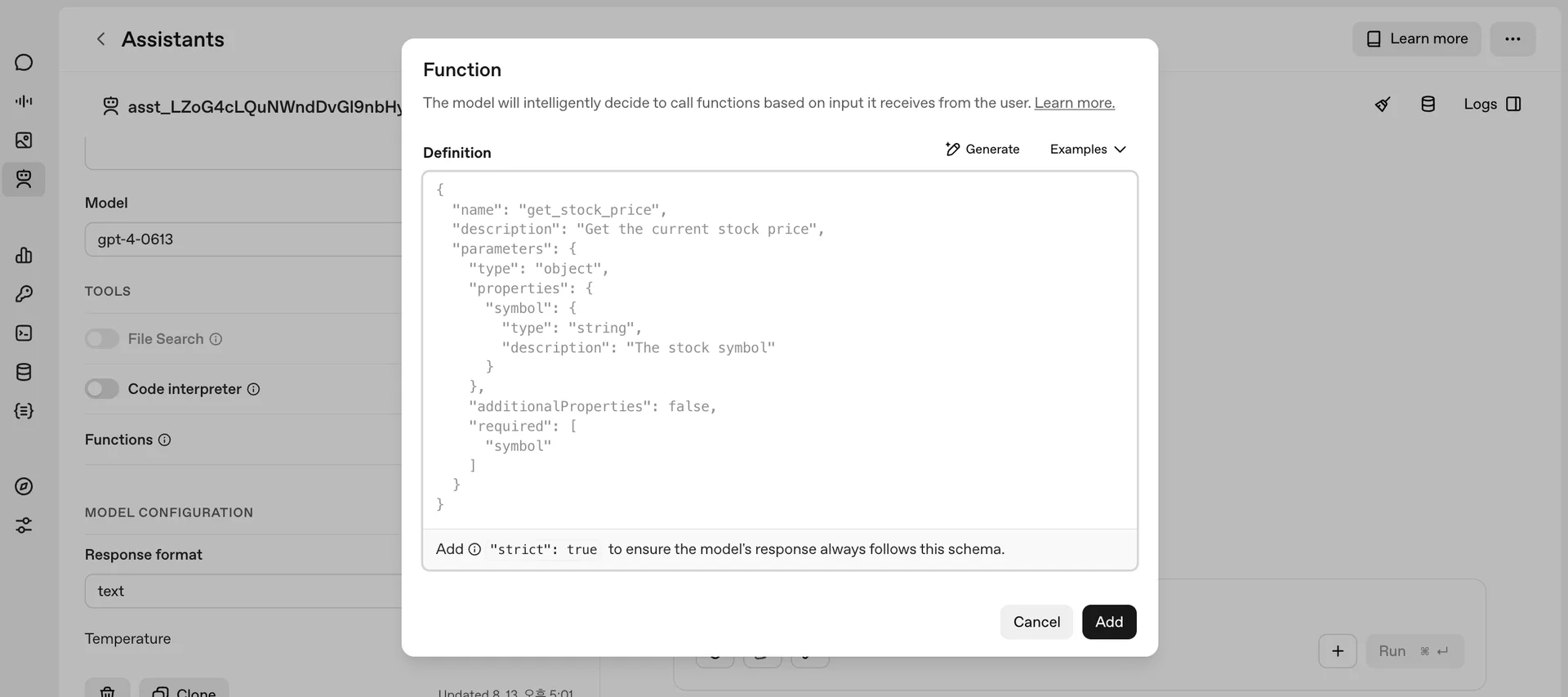Expand the Examples dropdown
This screenshot has height=697, width=1568.
[x=1088, y=150]
